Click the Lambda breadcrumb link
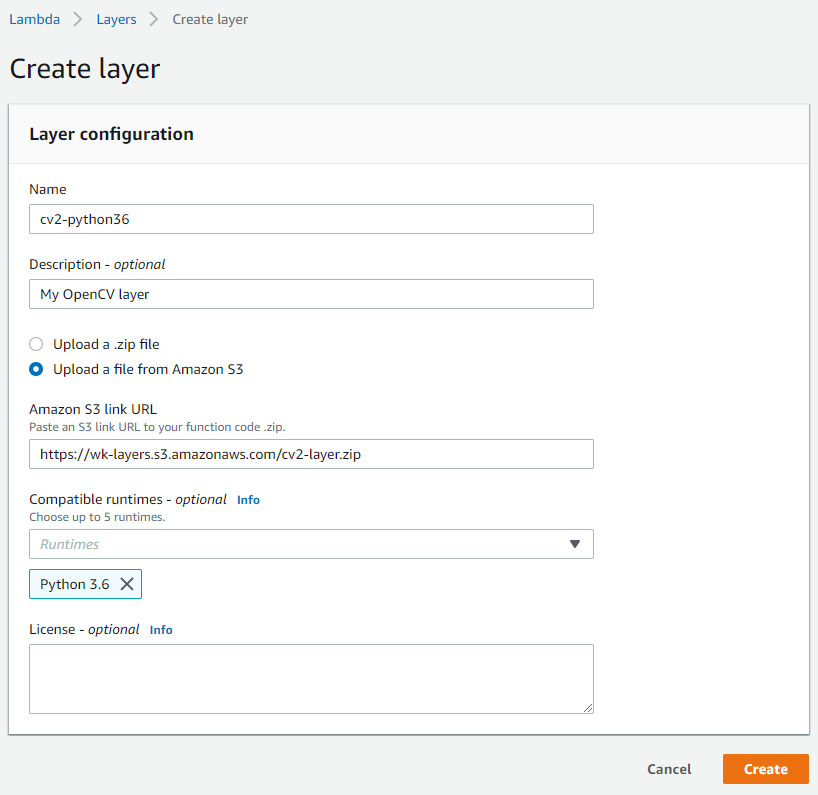 pyautogui.click(x=34, y=19)
